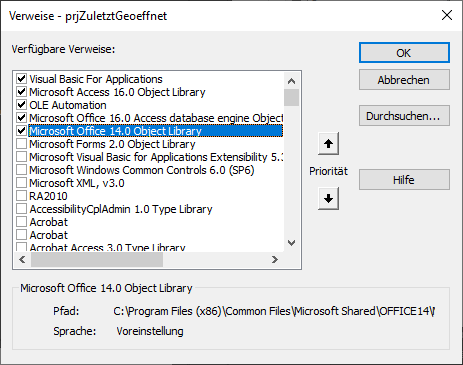This screenshot has height=365, width=463.
Task: Select 'Microsoft Access 16.0 Object Library' text
Action: tap(117, 92)
